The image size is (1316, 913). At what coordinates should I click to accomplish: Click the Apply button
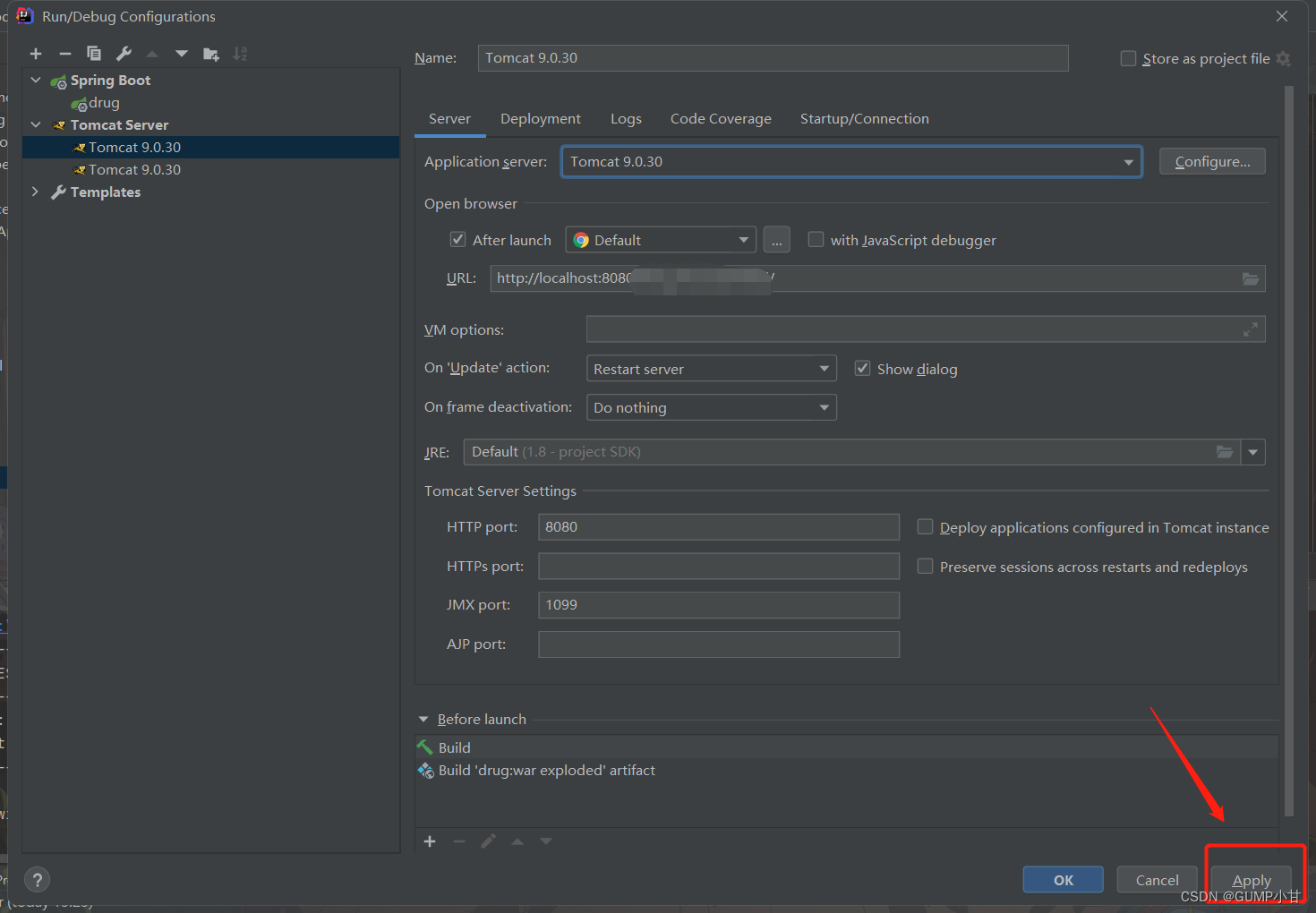tap(1252, 880)
